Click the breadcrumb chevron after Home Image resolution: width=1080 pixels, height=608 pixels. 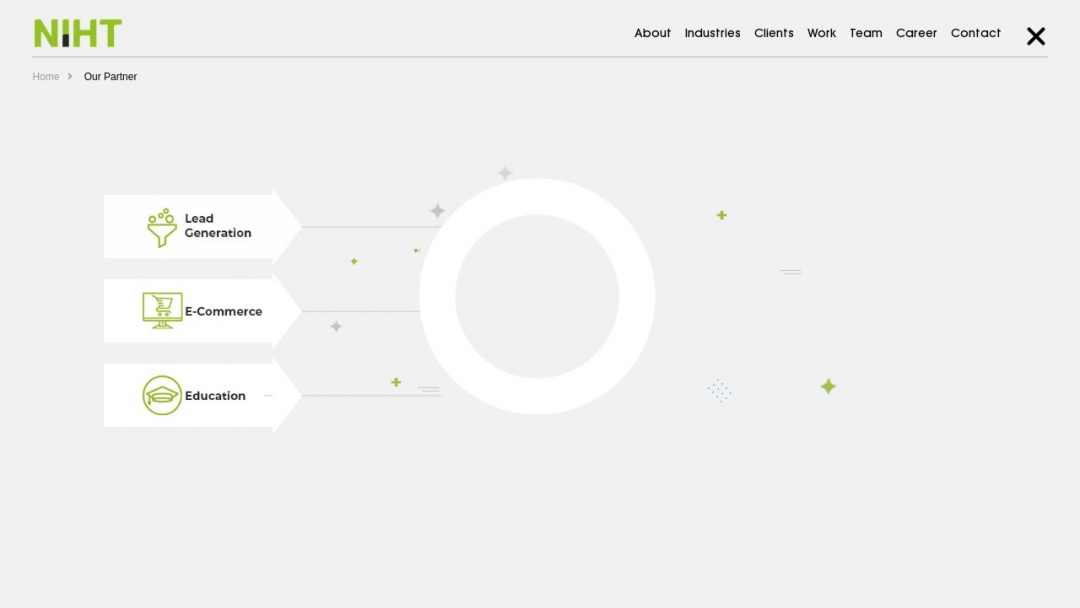point(69,76)
